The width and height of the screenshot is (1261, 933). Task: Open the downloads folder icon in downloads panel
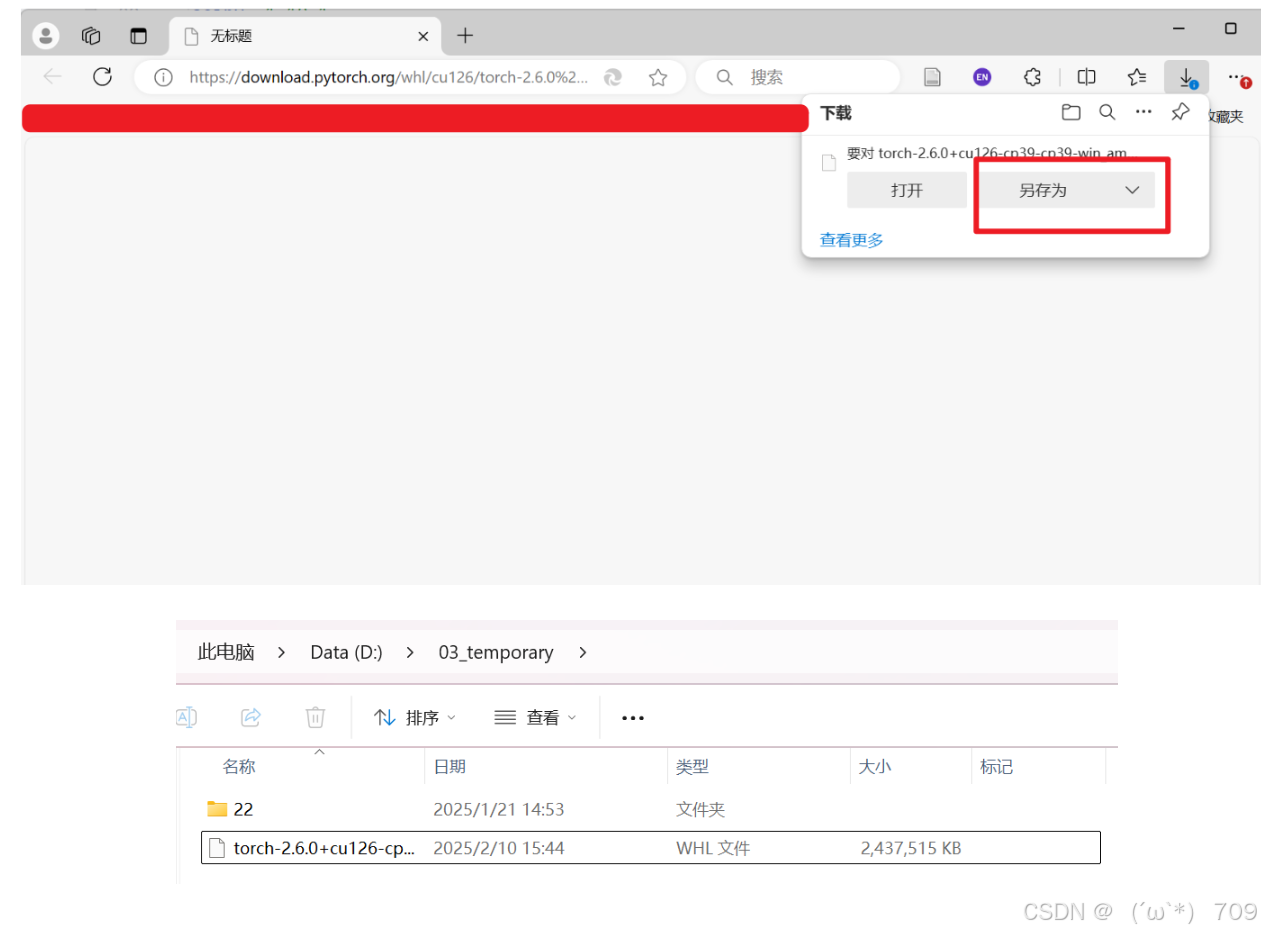coord(1070,112)
